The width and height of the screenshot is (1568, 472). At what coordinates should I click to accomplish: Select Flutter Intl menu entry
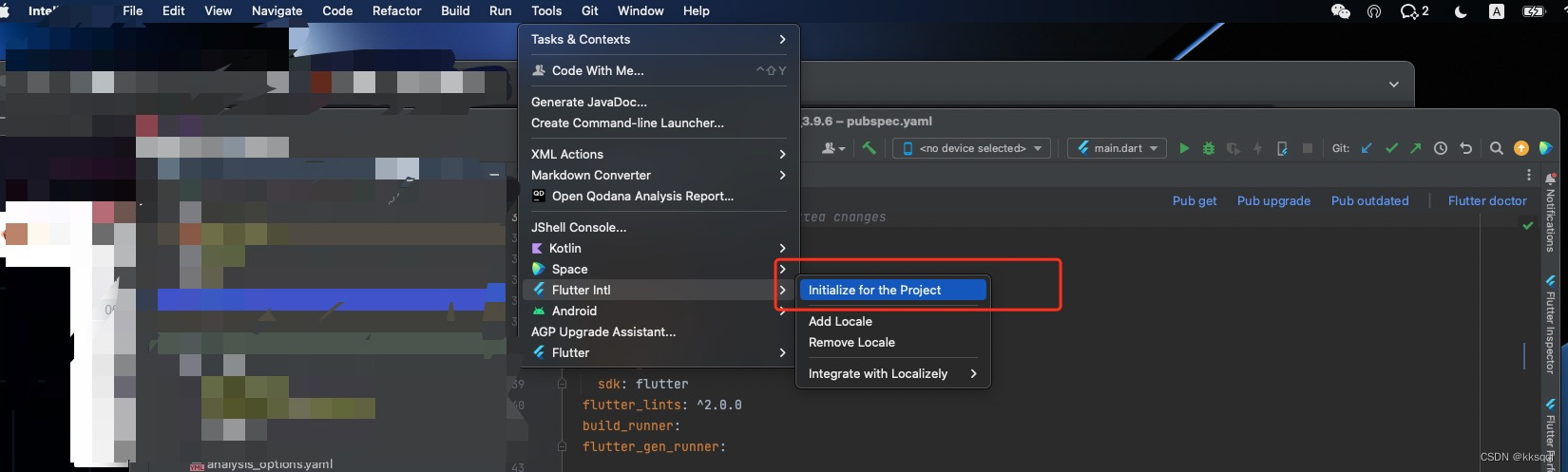point(660,290)
